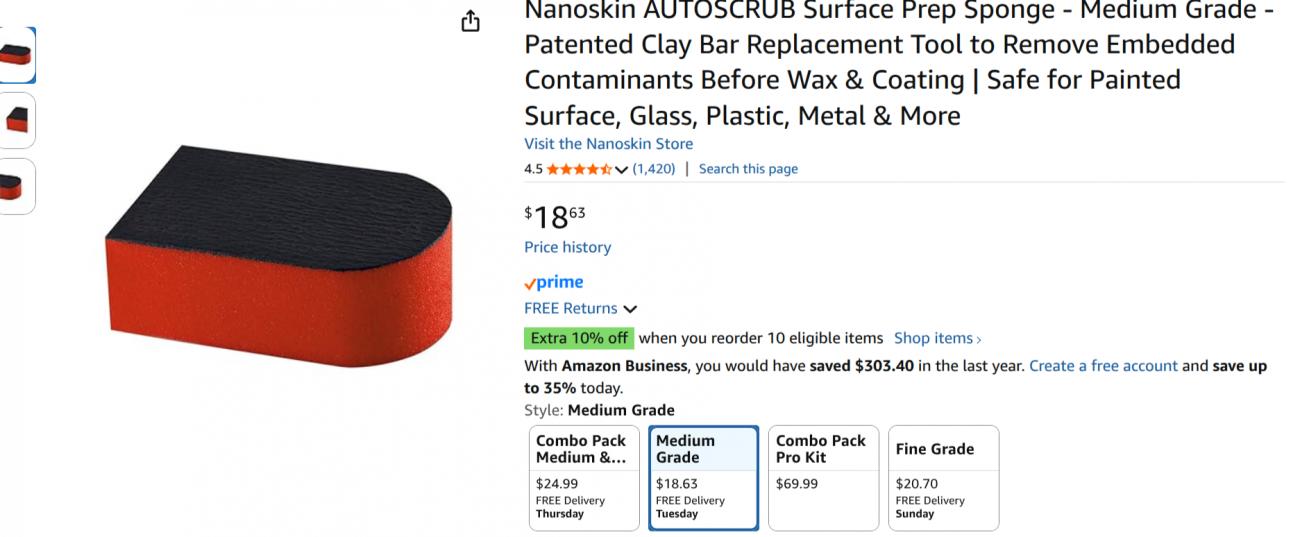Choose the Fine Grade style option

click(943, 478)
